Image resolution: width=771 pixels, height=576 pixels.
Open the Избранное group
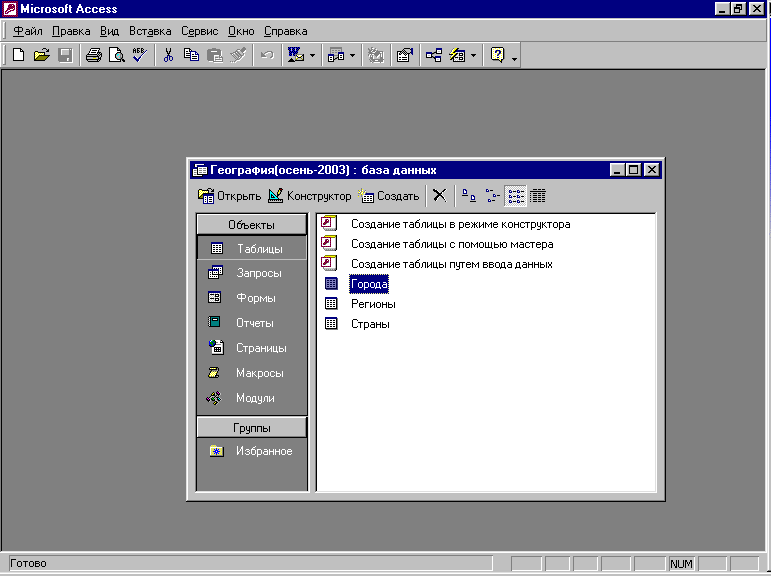(251, 451)
